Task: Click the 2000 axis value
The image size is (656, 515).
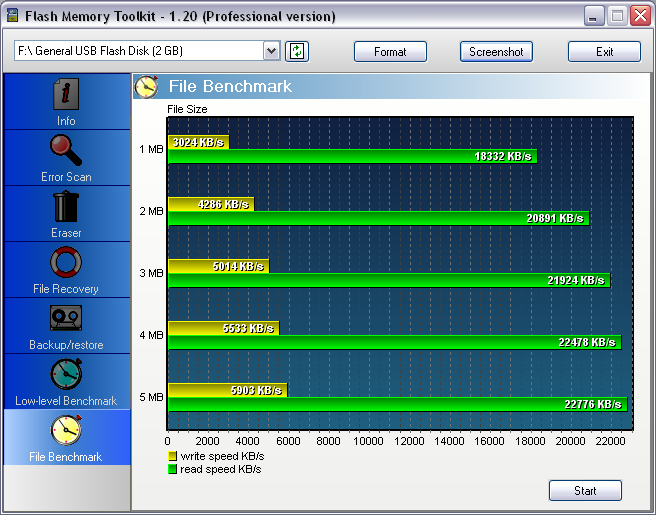Action: [x=208, y=441]
